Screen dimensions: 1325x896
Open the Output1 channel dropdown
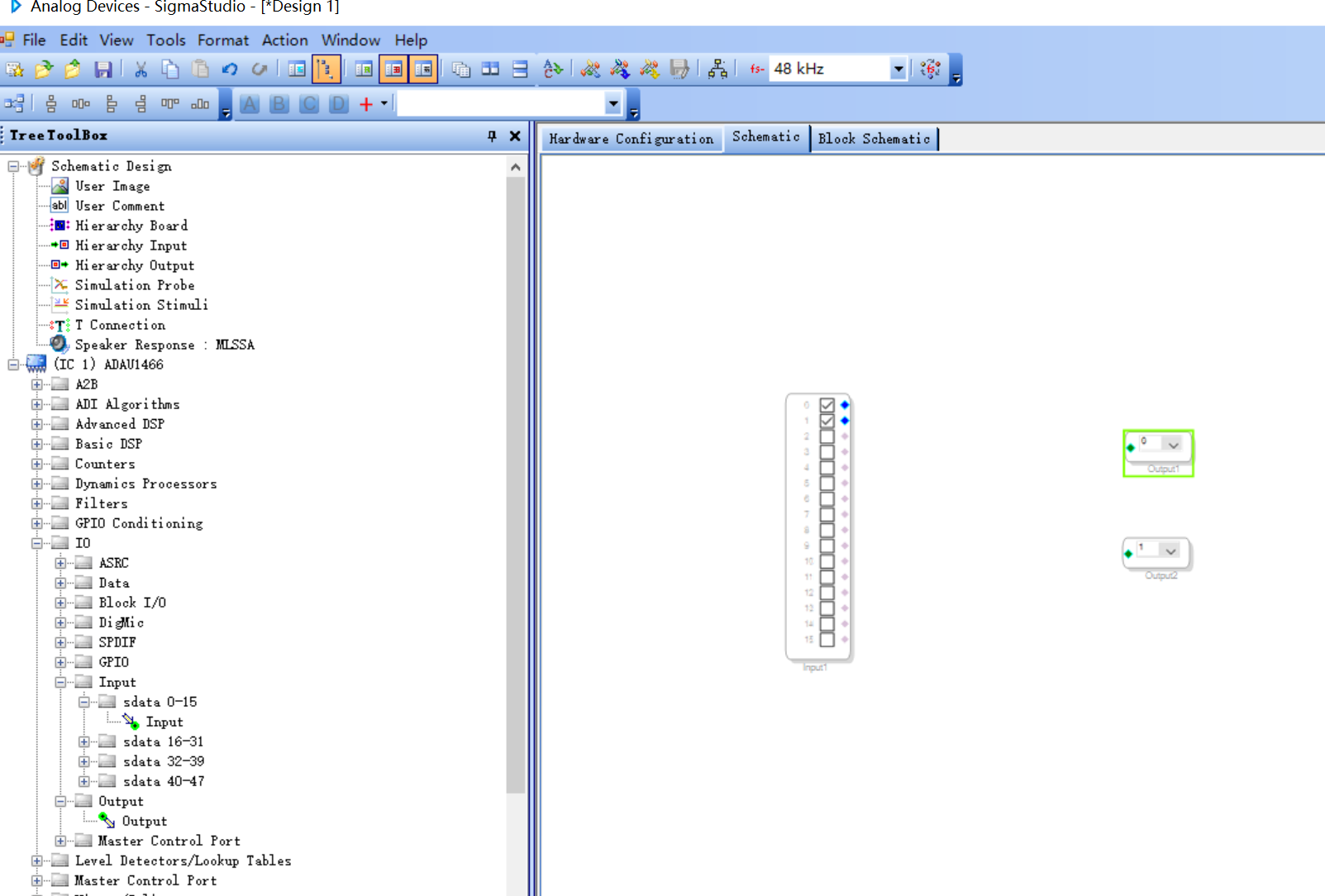tap(1174, 445)
